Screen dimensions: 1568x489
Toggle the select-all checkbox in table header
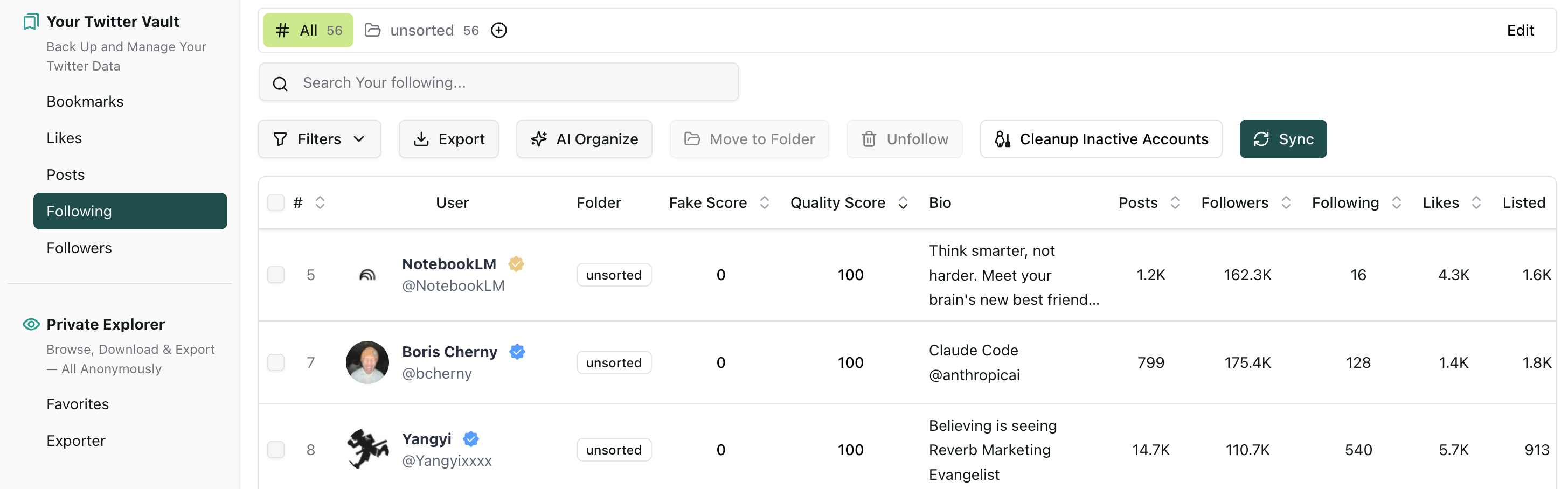[x=276, y=202]
